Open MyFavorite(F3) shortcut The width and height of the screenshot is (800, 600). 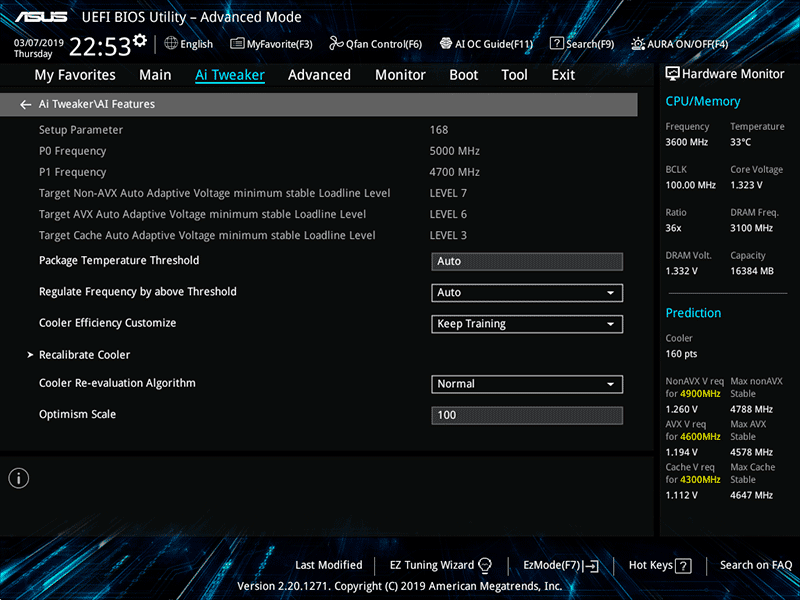coord(271,44)
